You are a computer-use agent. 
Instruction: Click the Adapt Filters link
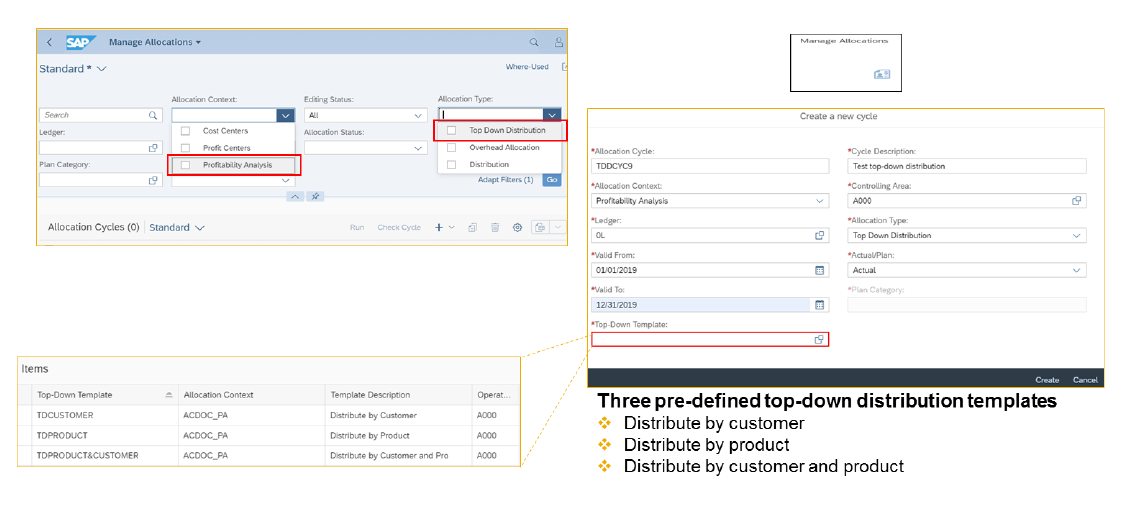(505, 180)
